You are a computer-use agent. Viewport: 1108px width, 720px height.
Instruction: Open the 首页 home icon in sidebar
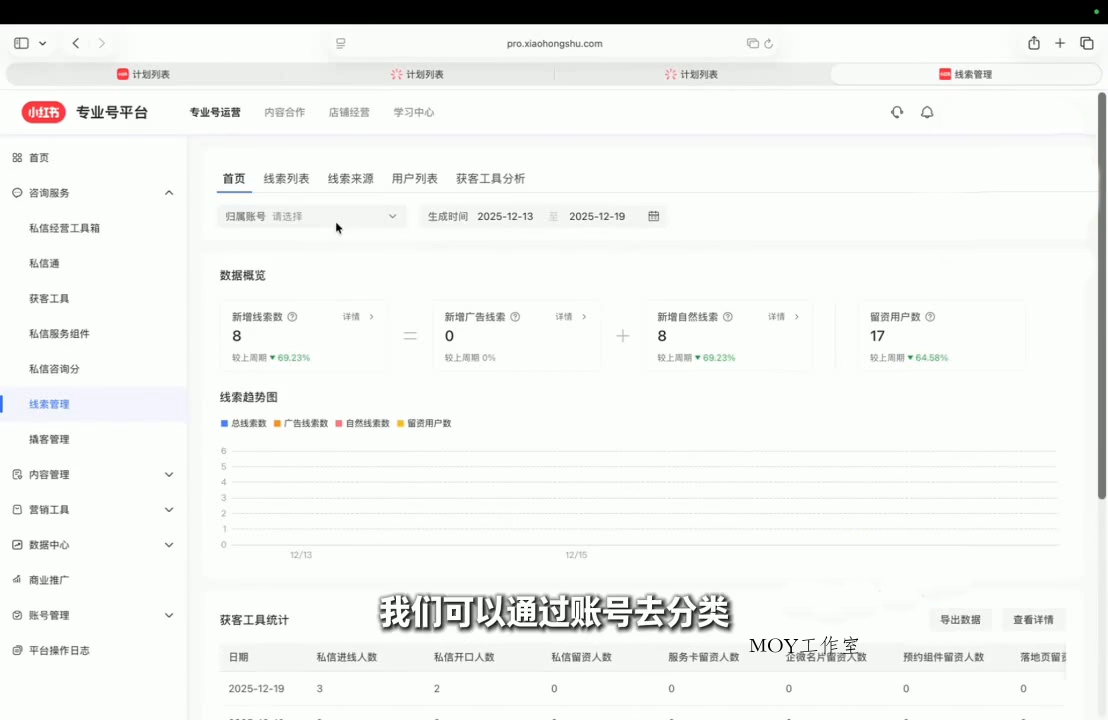18,157
